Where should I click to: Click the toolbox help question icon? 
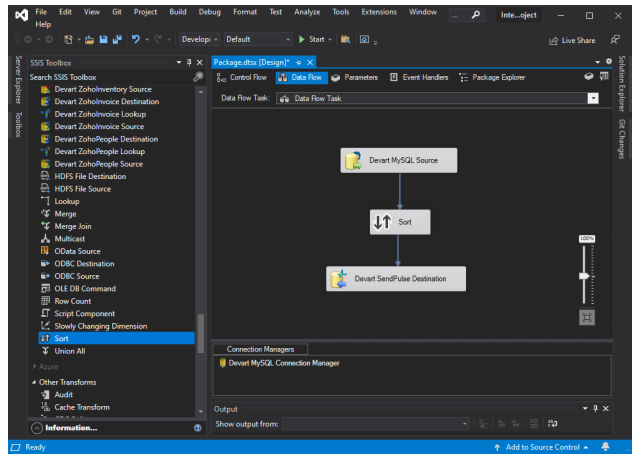pos(198,428)
